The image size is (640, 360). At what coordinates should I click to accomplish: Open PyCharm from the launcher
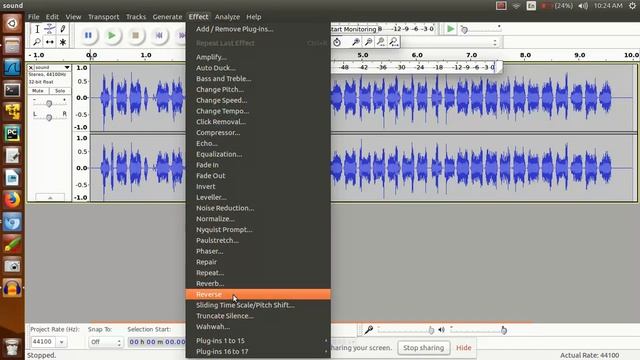pyautogui.click(x=12, y=133)
